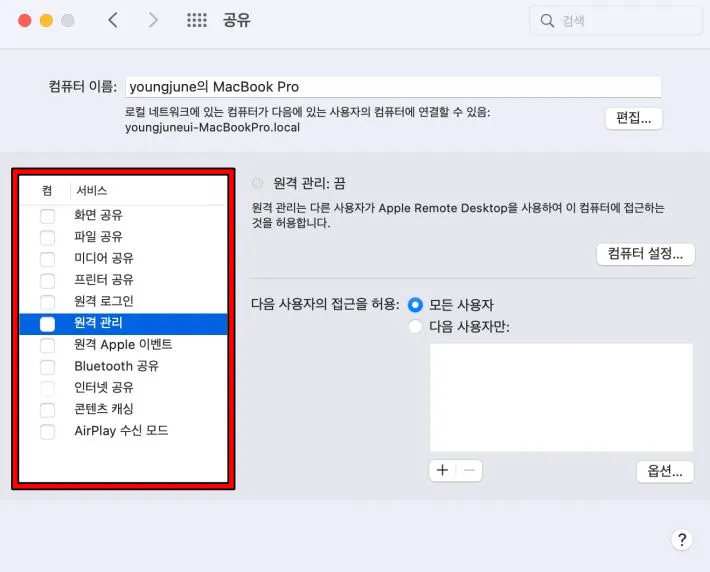Enable the 파일 공유 checkbox
The height and width of the screenshot is (572, 710).
48,237
